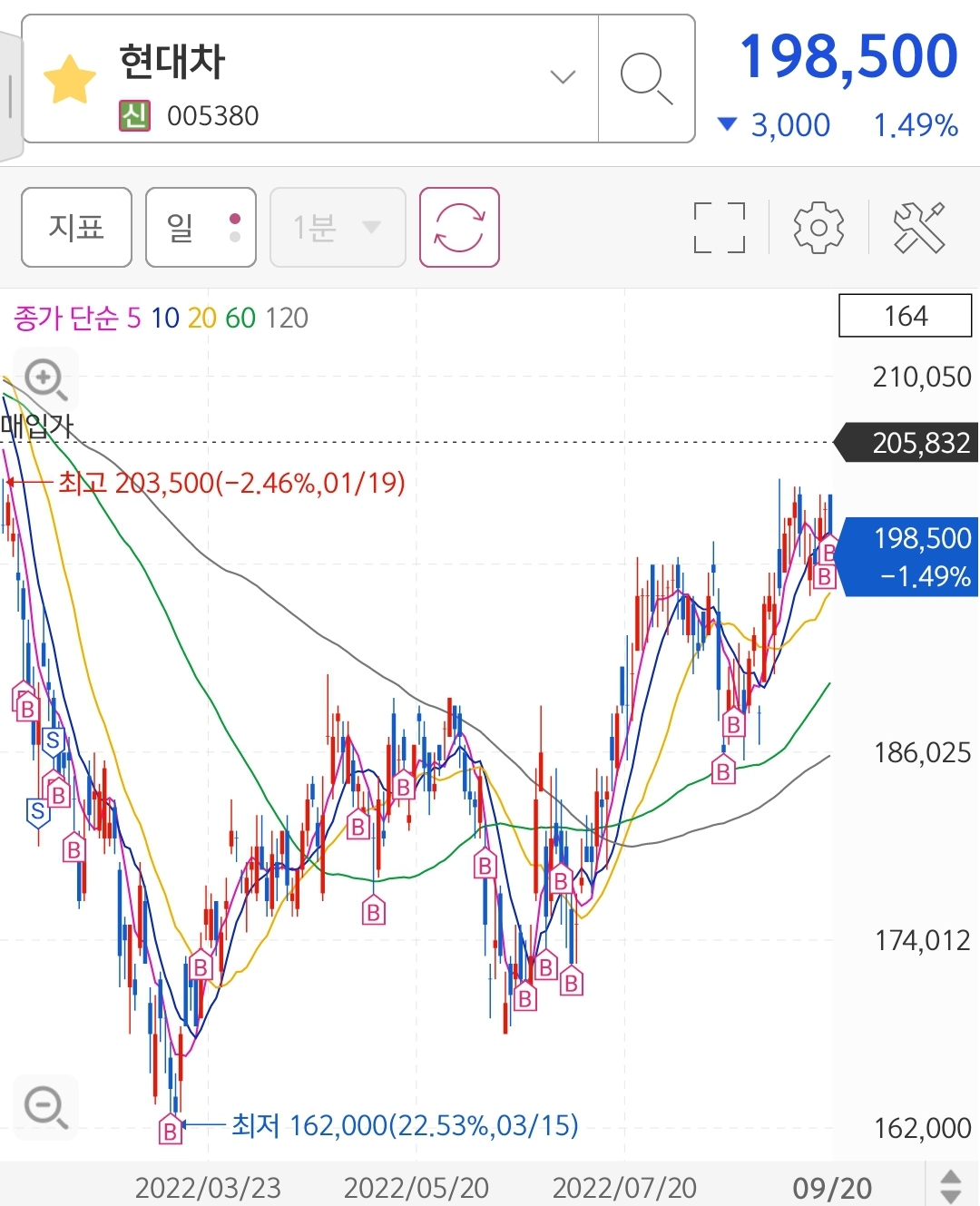Edit the candle count field showing 164
980x1206 pixels.
pyautogui.click(x=905, y=316)
